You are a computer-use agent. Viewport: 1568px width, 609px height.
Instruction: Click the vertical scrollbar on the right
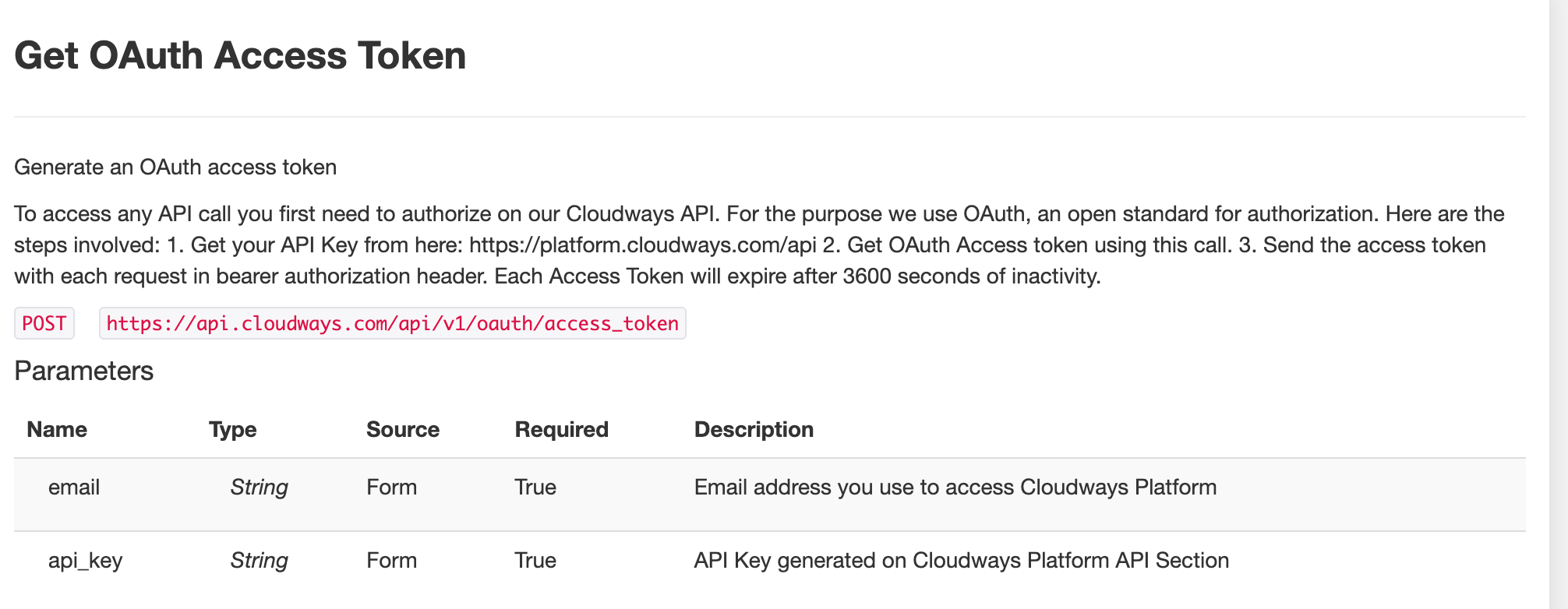tap(1559, 304)
